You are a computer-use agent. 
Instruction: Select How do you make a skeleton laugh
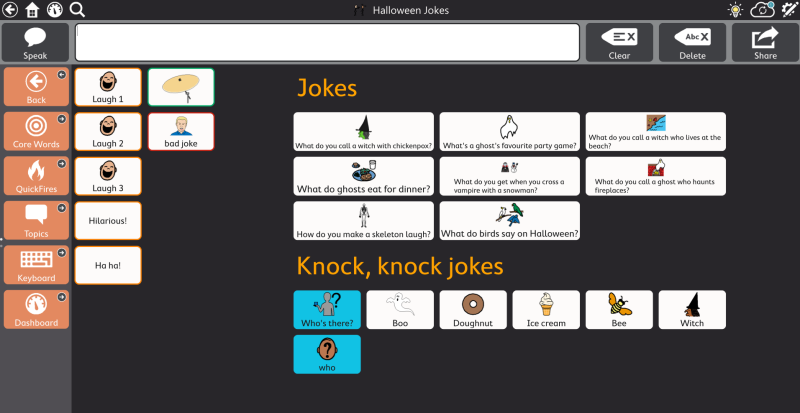click(x=364, y=221)
